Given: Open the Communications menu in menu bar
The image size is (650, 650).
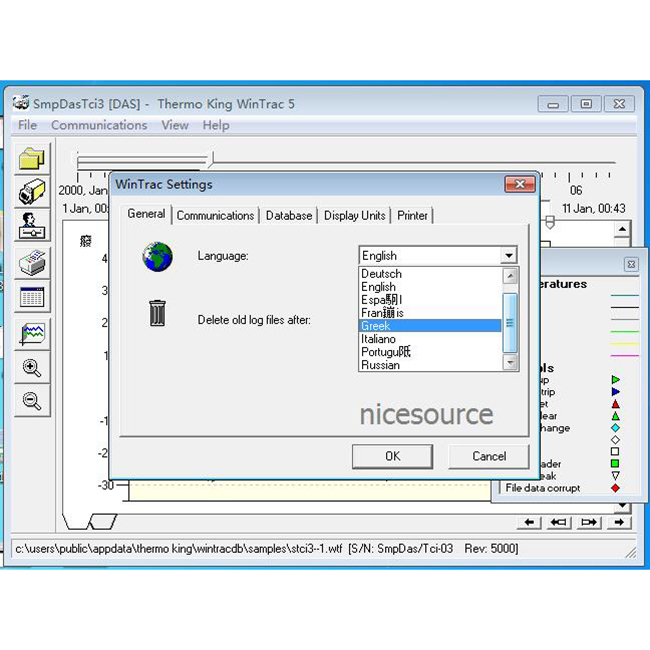Looking at the screenshot, I should [99, 125].
